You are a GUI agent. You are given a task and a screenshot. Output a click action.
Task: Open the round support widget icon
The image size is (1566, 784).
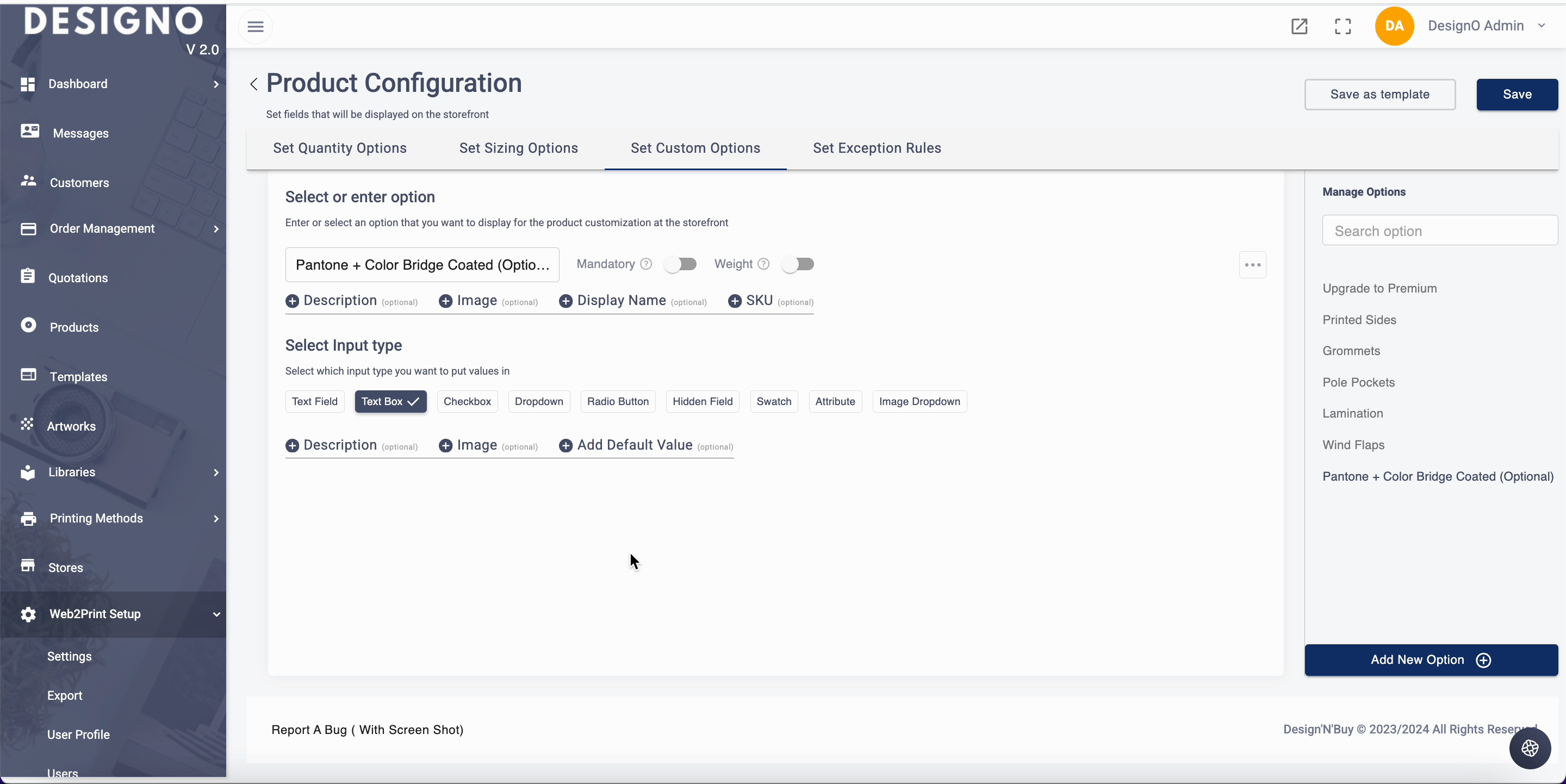(x=1530, y=748)
